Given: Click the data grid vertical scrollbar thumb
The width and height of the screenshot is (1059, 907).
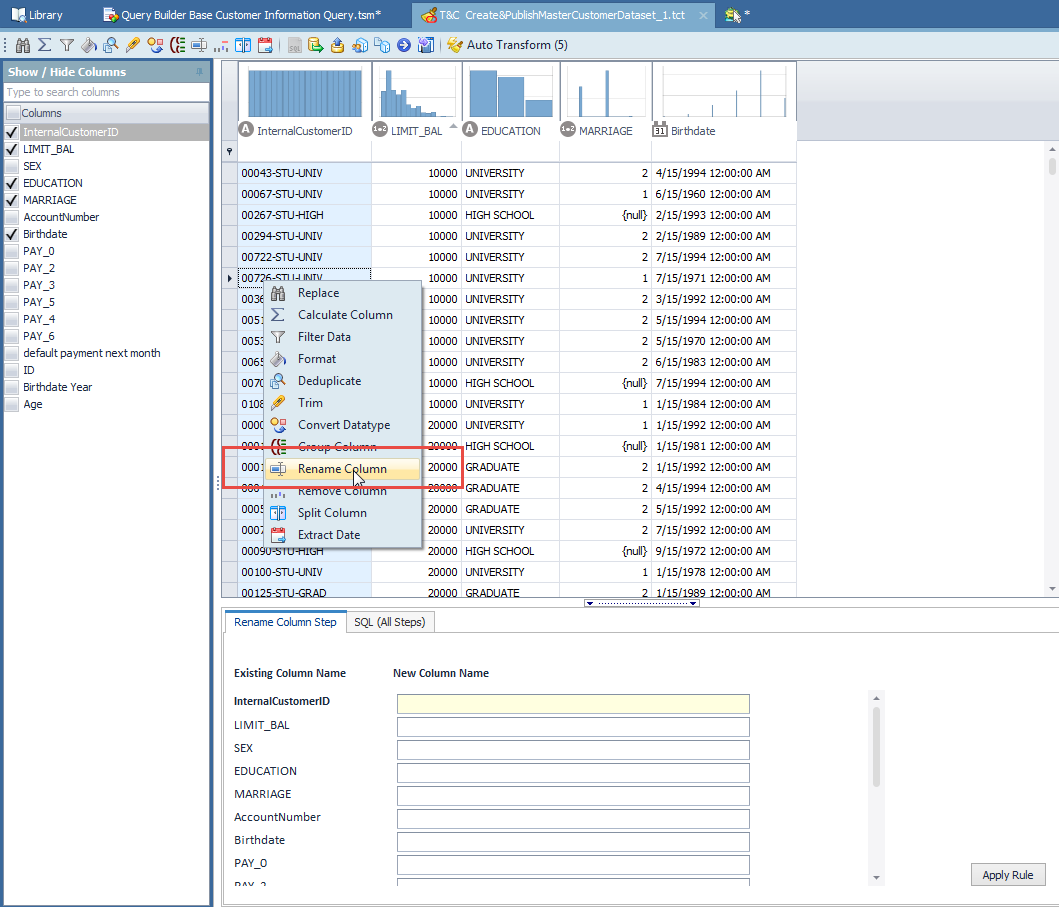Looking at the screenshot, I should point(1052,165).
